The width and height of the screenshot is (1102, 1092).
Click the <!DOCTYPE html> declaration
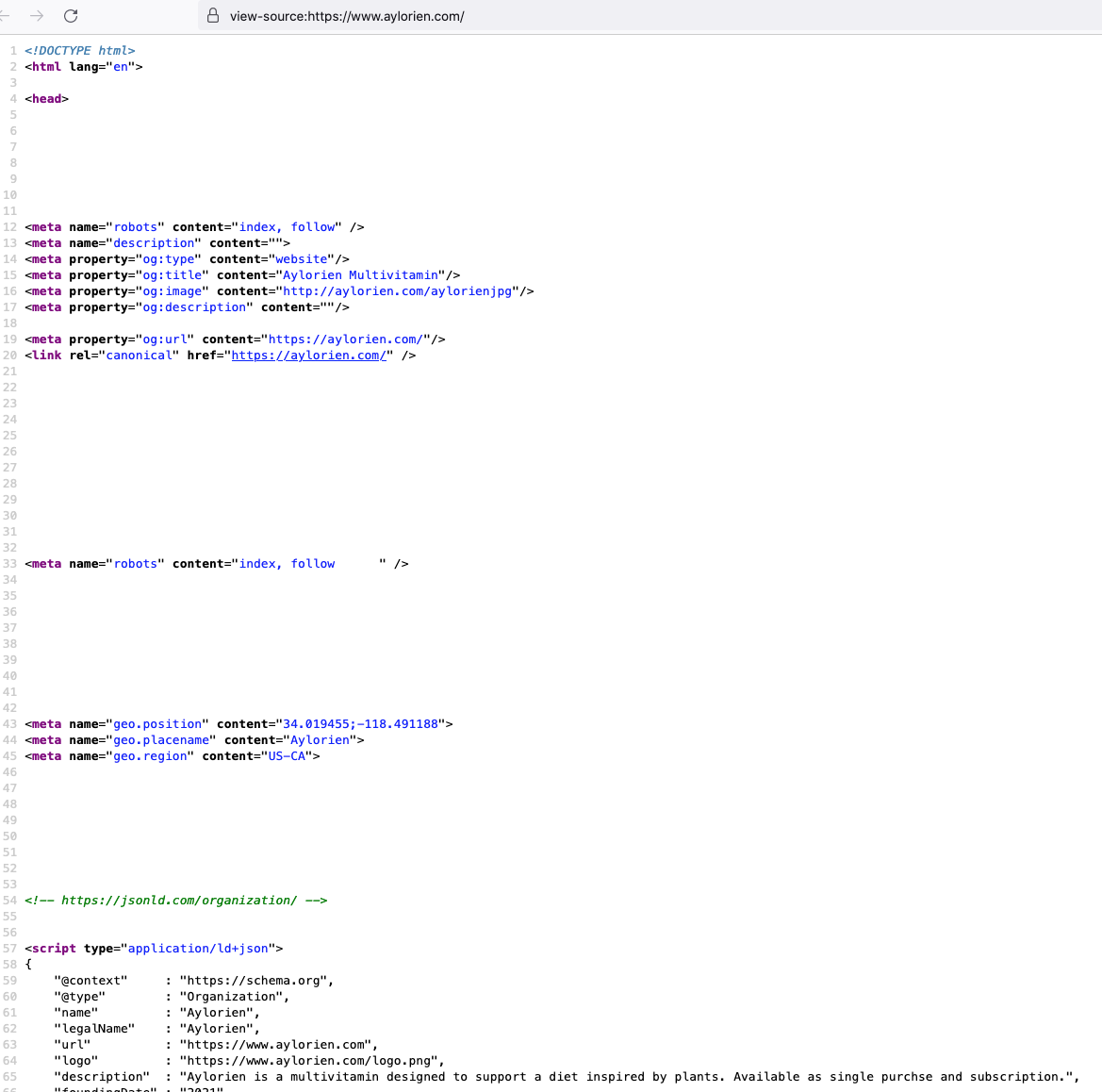coord(79,51)
